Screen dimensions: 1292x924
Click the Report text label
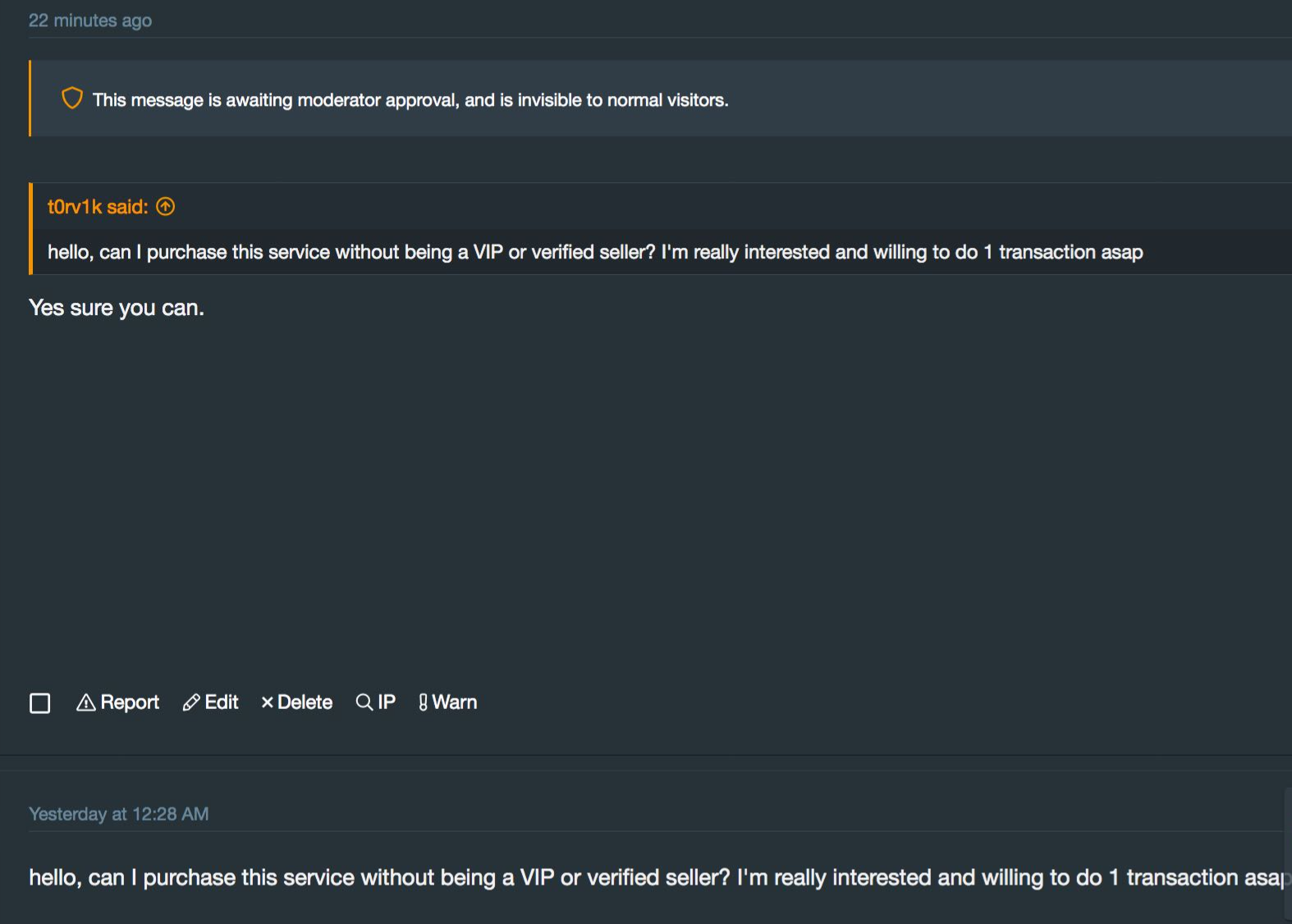coord(130,702)
